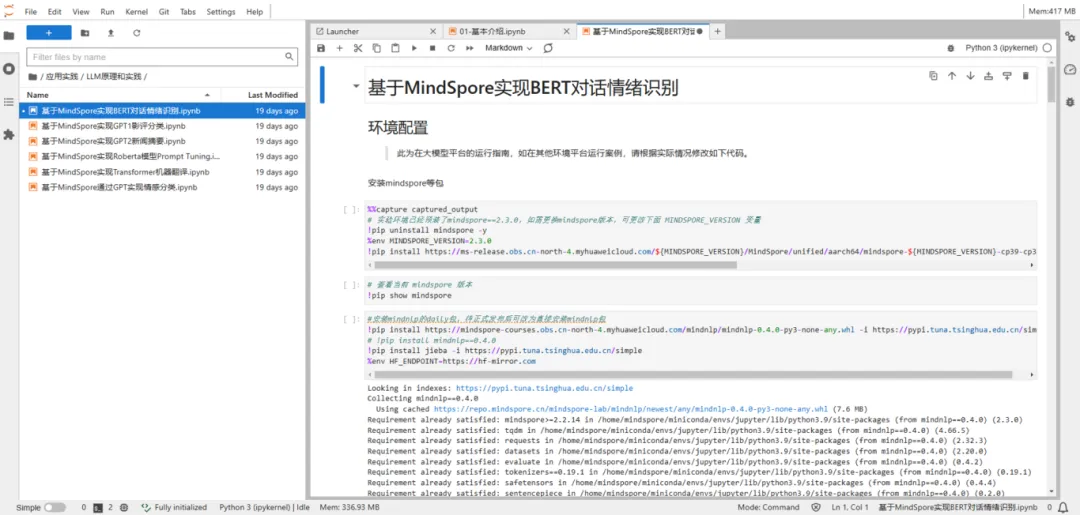
Task: Open the debugger panel in right sidebar
Action: pyautogui.click(x=1070, y=102)
